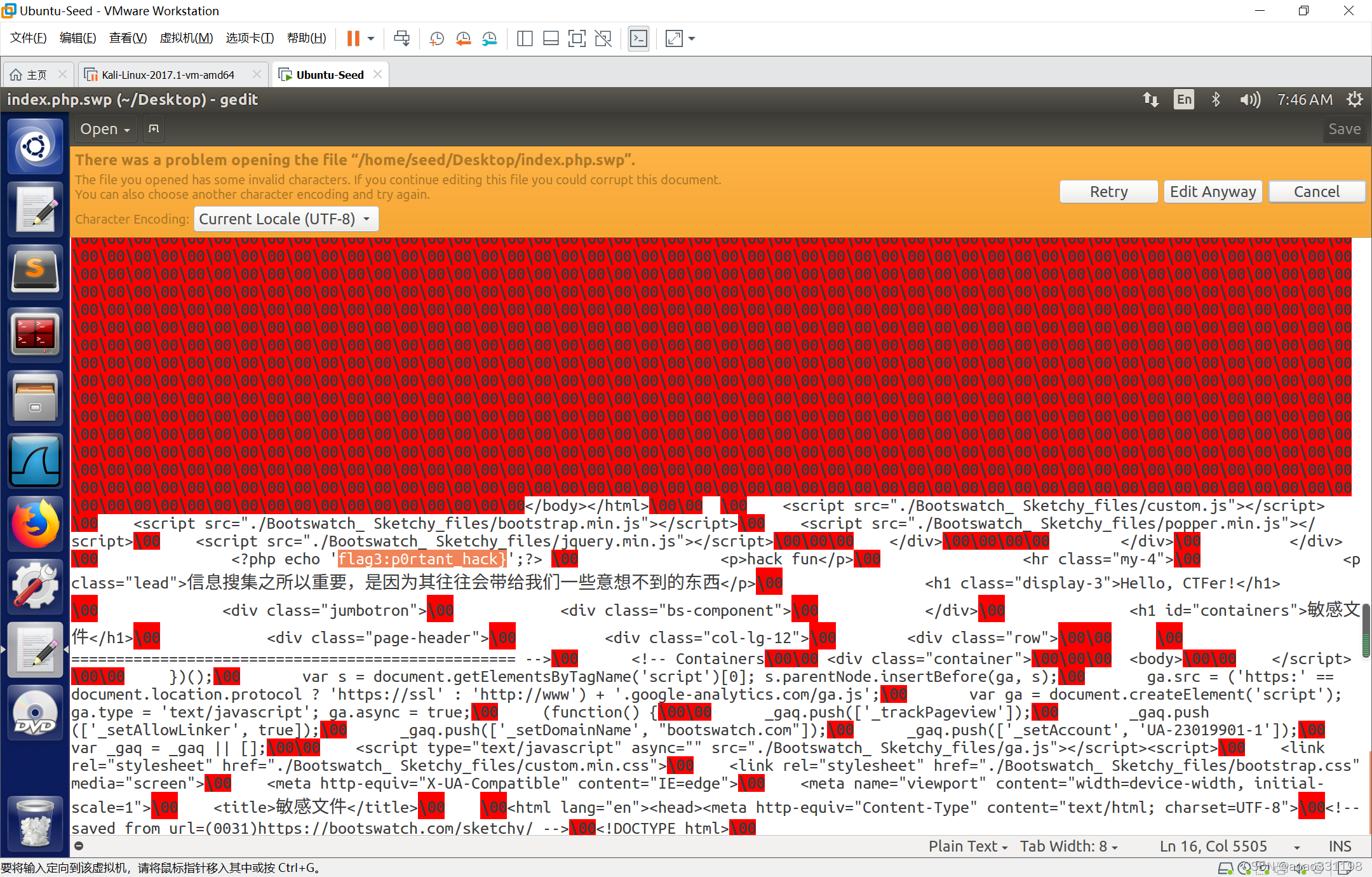
Task: Close the Ubuntu-Seed tab
Action: (378, 74)
